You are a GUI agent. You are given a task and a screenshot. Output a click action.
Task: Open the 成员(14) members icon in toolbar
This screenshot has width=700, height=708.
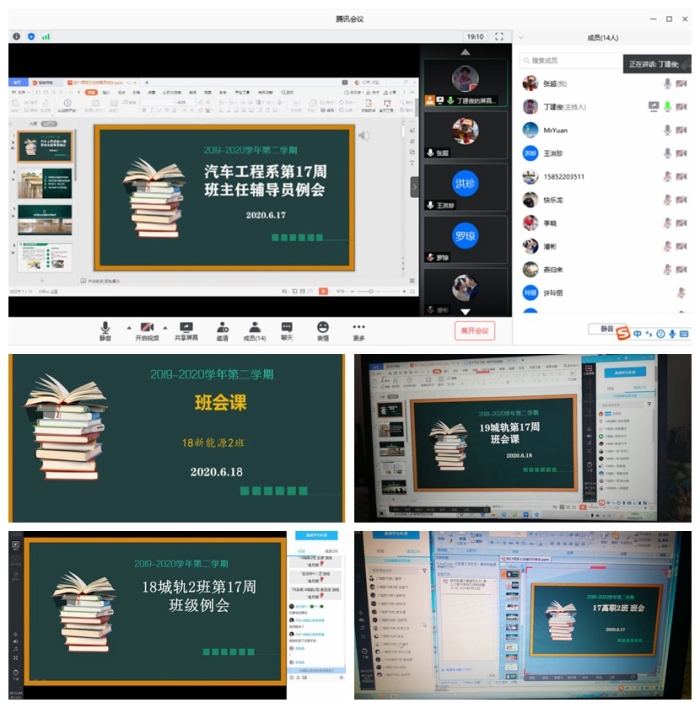pyautogui.click(x=255, y=328)
